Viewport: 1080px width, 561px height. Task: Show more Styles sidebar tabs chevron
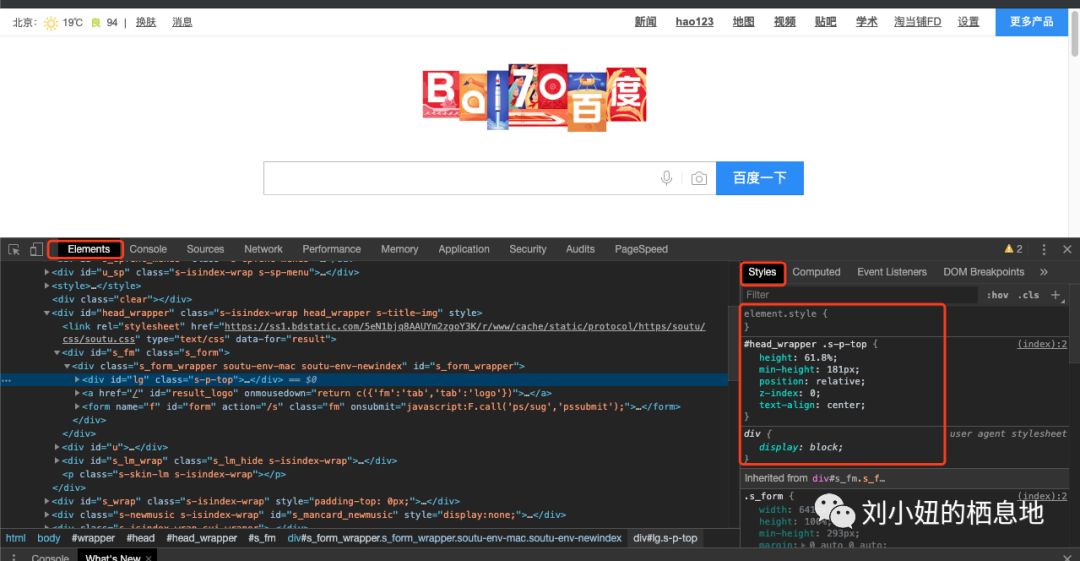click(1043, 272)
